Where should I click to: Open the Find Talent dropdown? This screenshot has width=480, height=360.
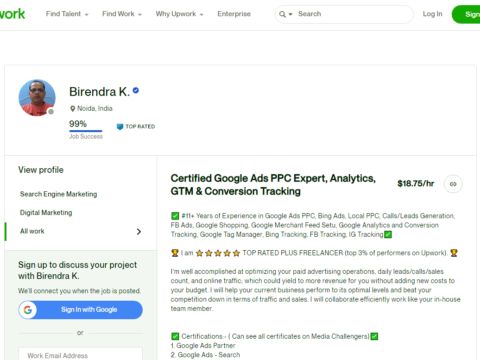tap(67, 14)
